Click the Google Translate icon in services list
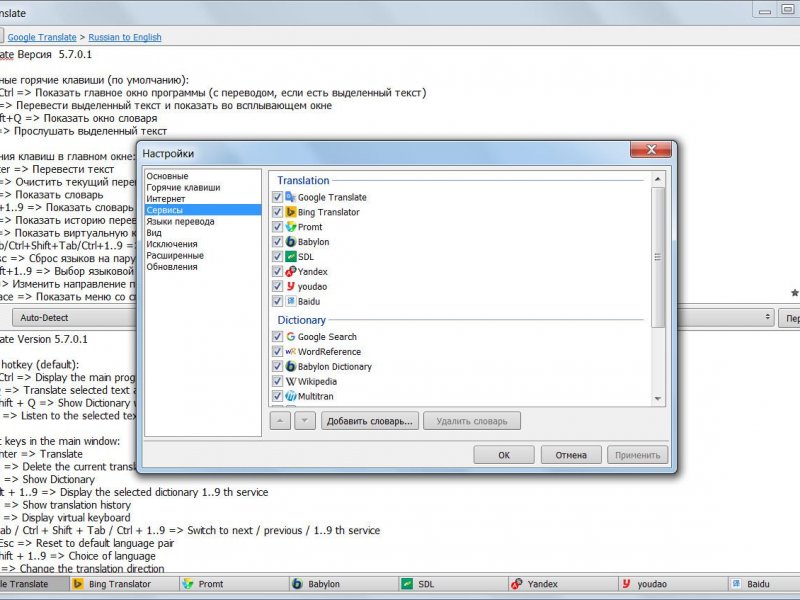The width and height of the screenshot is (800, 600). coord(291,197)
